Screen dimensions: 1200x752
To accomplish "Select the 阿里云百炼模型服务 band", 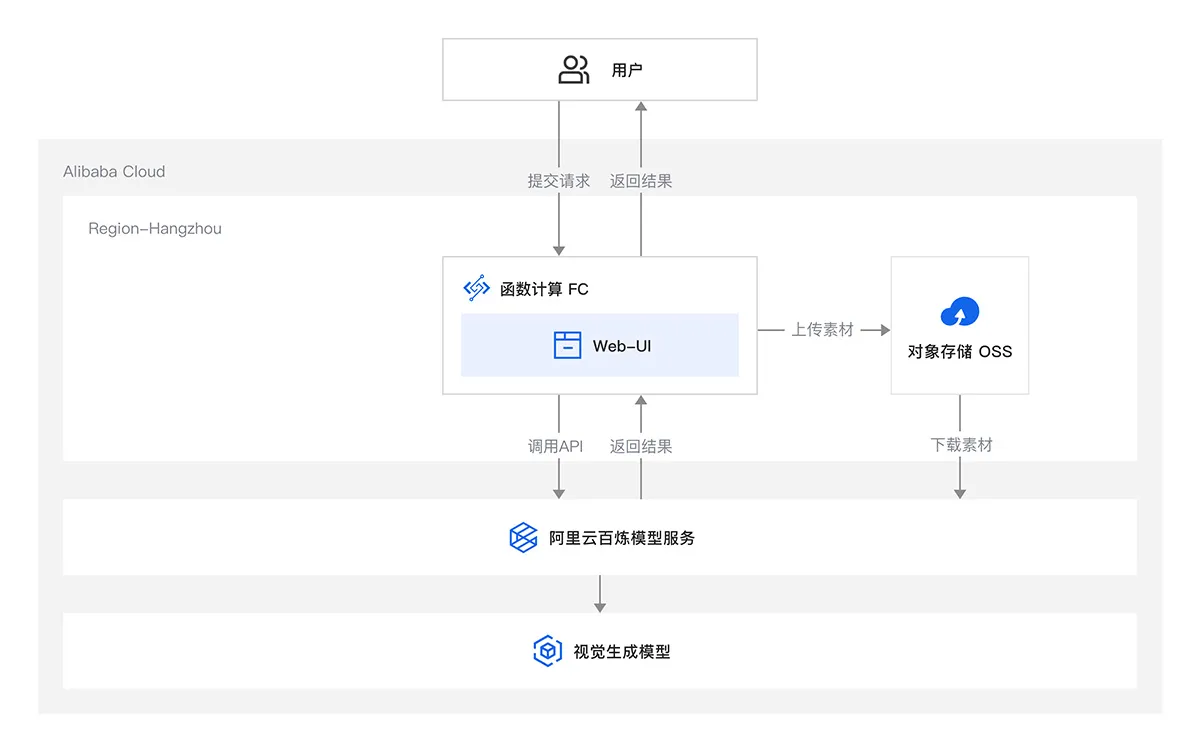I will click(598, 537).
